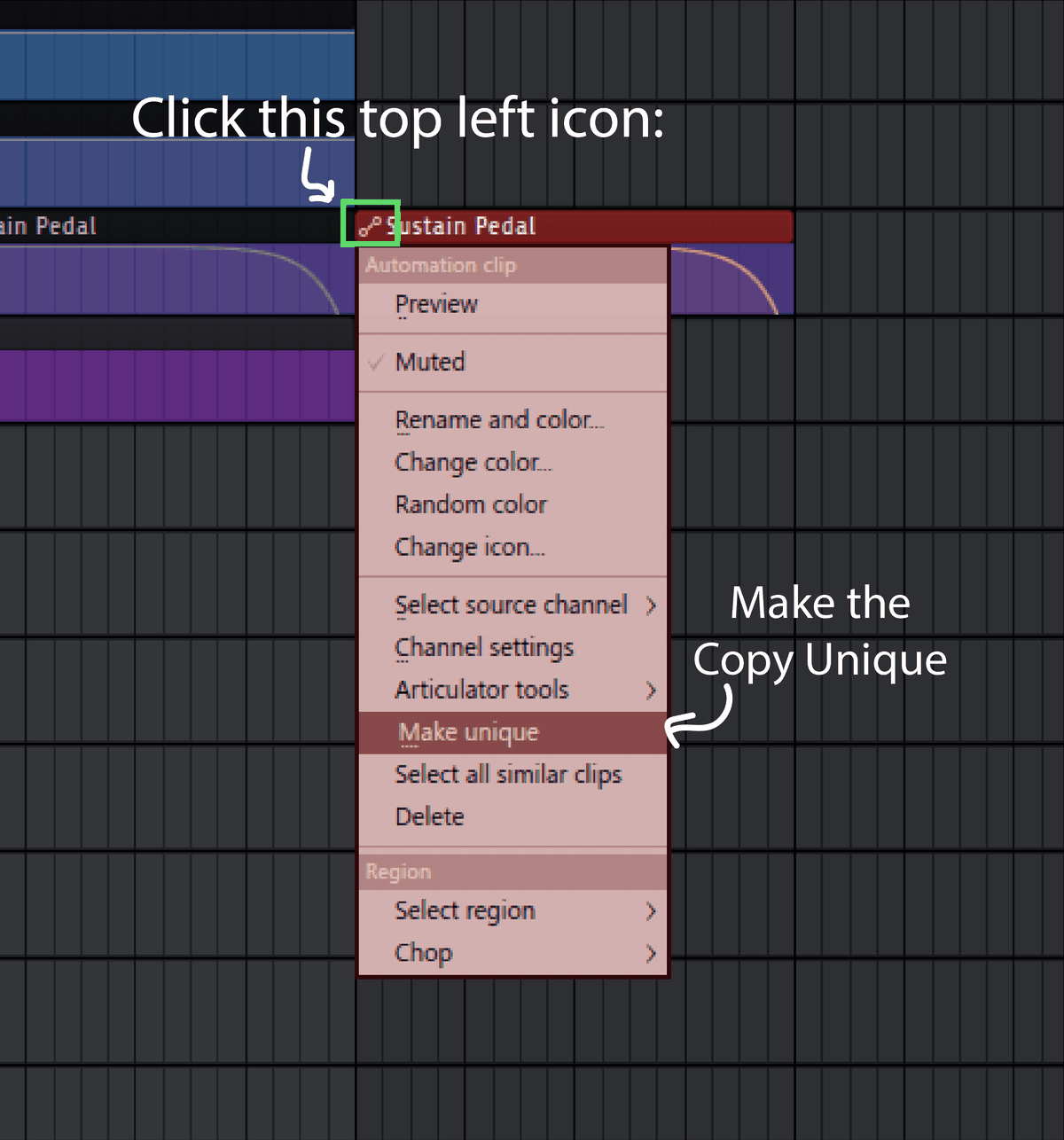Select the top blue pattern clip
Image resolution: width=1064 pixels, height=1140 pixels.
[176, 66]
